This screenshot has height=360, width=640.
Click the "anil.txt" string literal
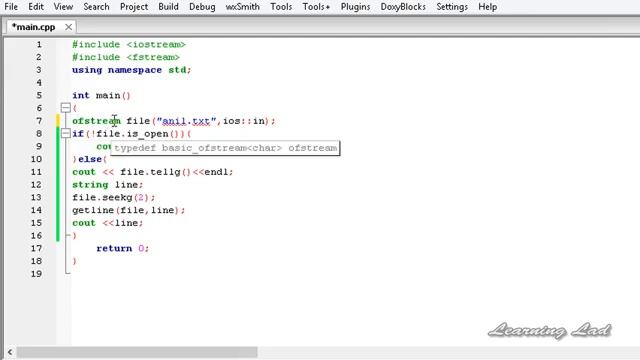[x=186, y=121]
